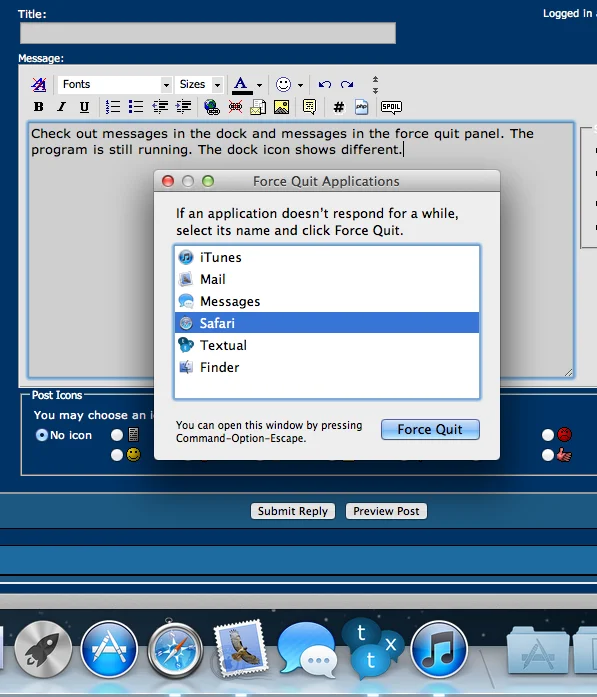Increase indent of text
Screen dimensions: 597x697
coord(184,107)
